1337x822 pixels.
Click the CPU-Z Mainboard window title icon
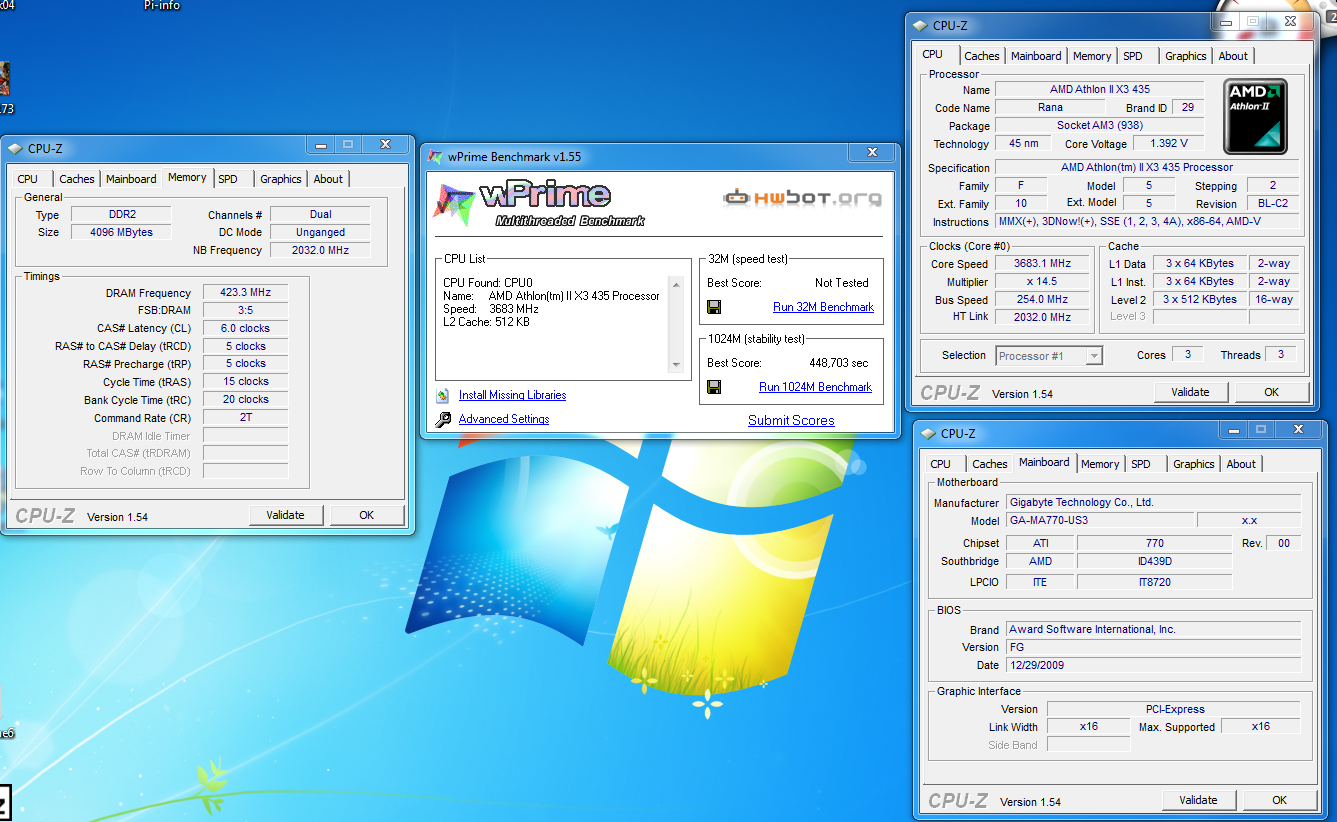(928, 433)
